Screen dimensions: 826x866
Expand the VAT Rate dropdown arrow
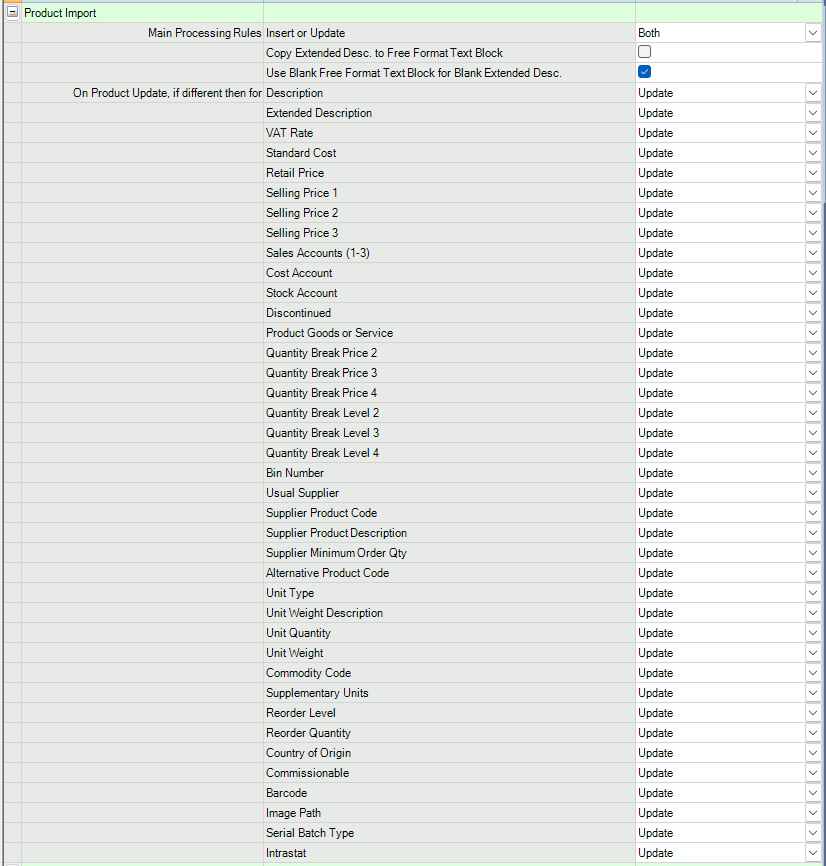click(812, 133)
